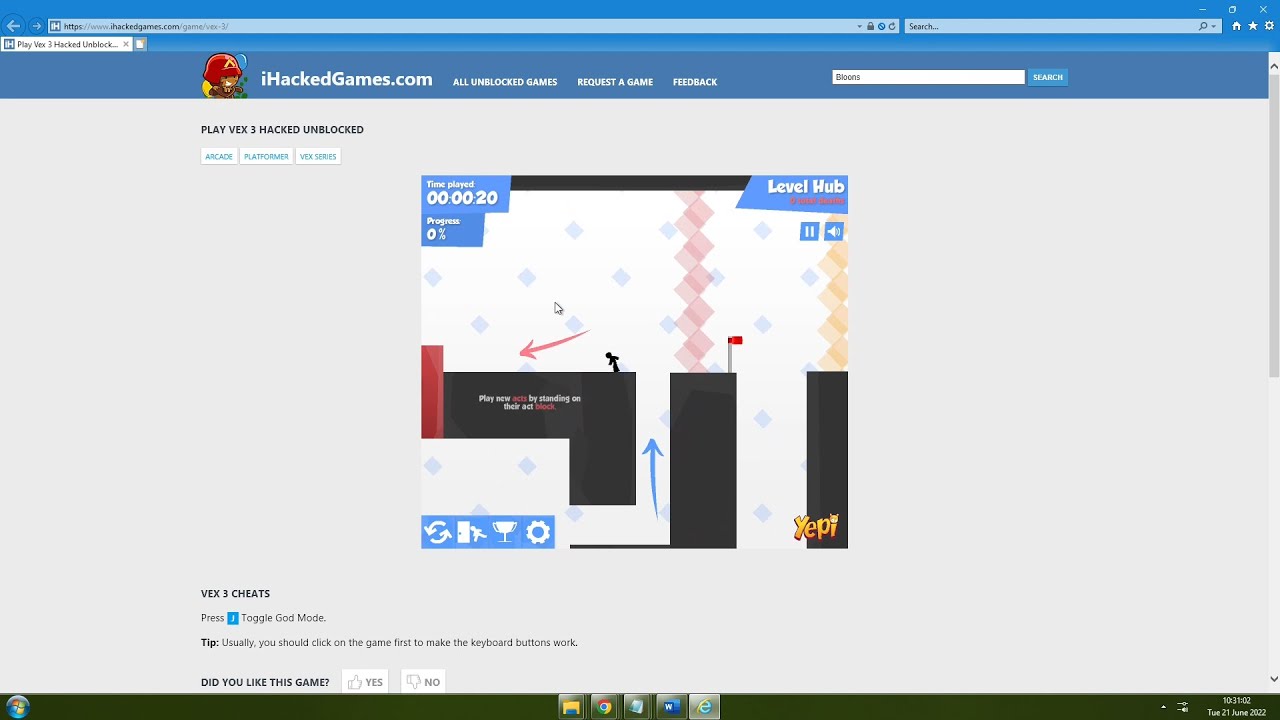The image size is (1280, 720).
Task: Open the Arcade category tag
Action: tap(219, 156)
